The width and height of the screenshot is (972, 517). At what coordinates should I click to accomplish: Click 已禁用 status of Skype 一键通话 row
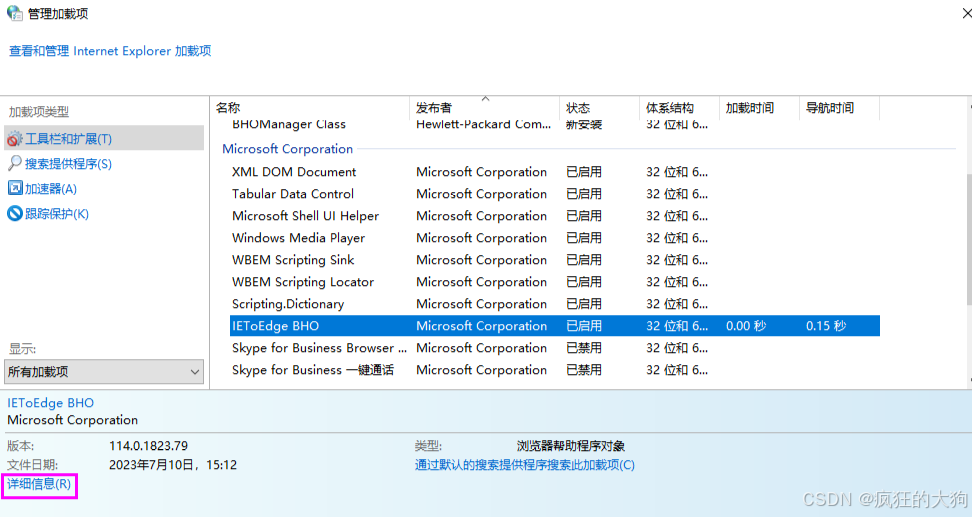click(584, 370)
